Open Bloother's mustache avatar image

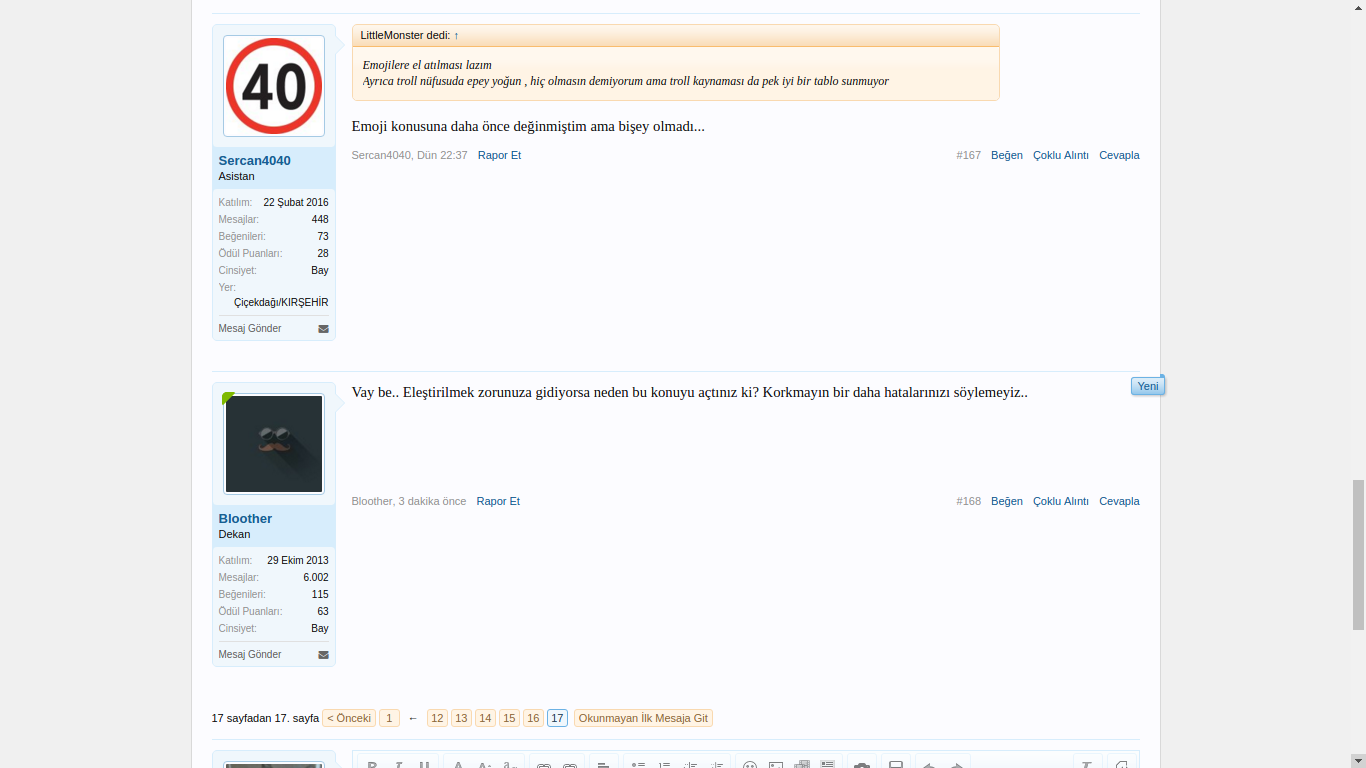click(x=274, y=444)
